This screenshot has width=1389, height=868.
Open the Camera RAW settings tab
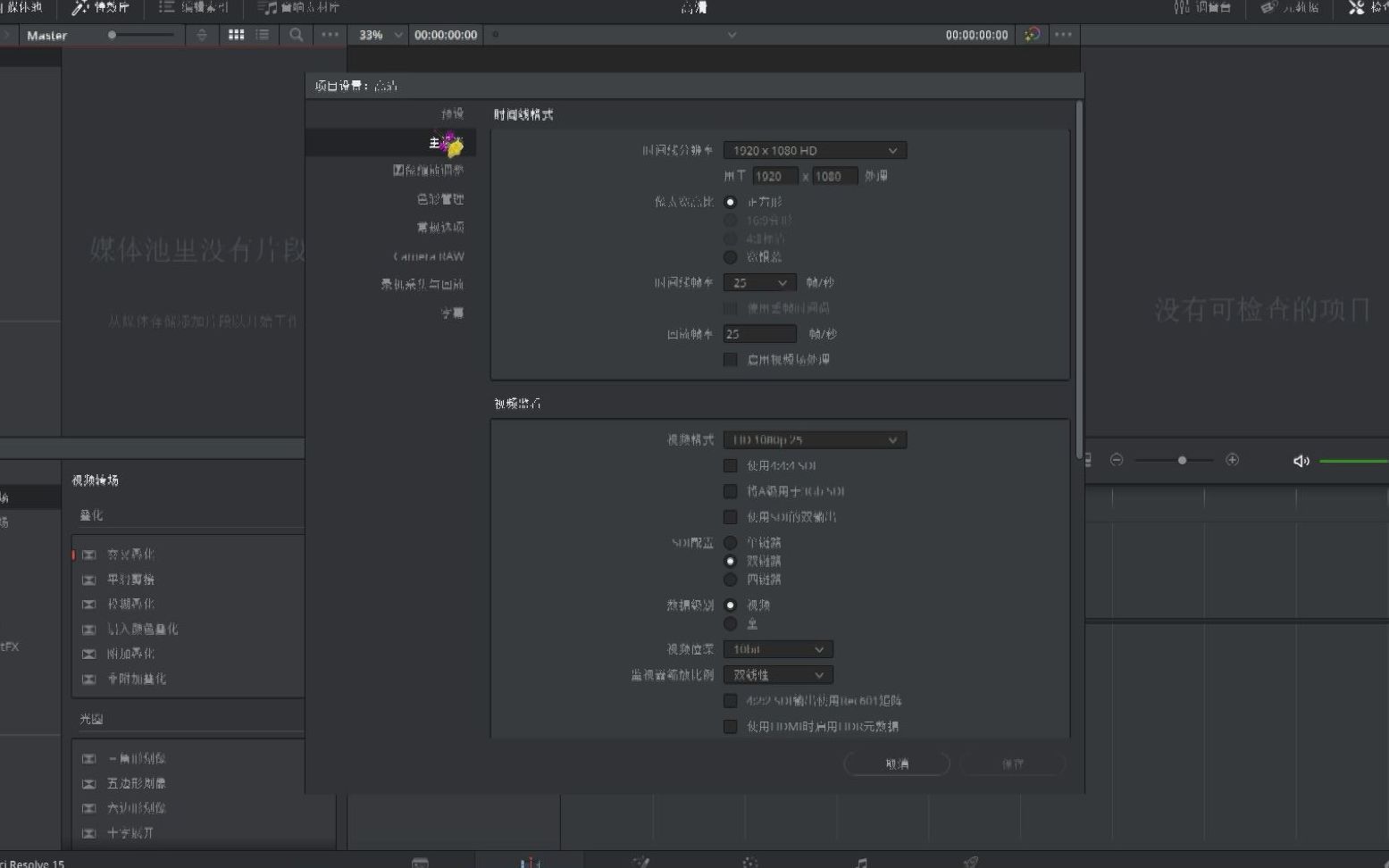pos(429,256)
